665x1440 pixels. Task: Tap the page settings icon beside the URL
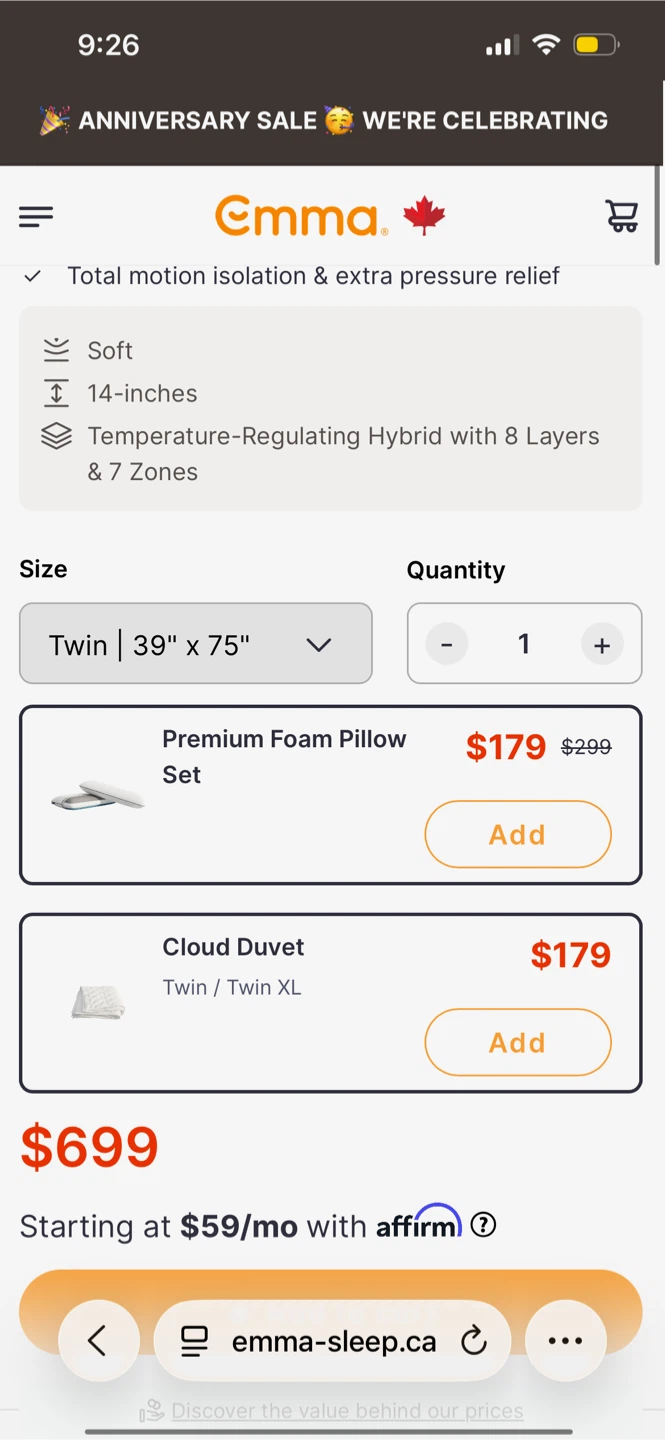coord(194,1342)
